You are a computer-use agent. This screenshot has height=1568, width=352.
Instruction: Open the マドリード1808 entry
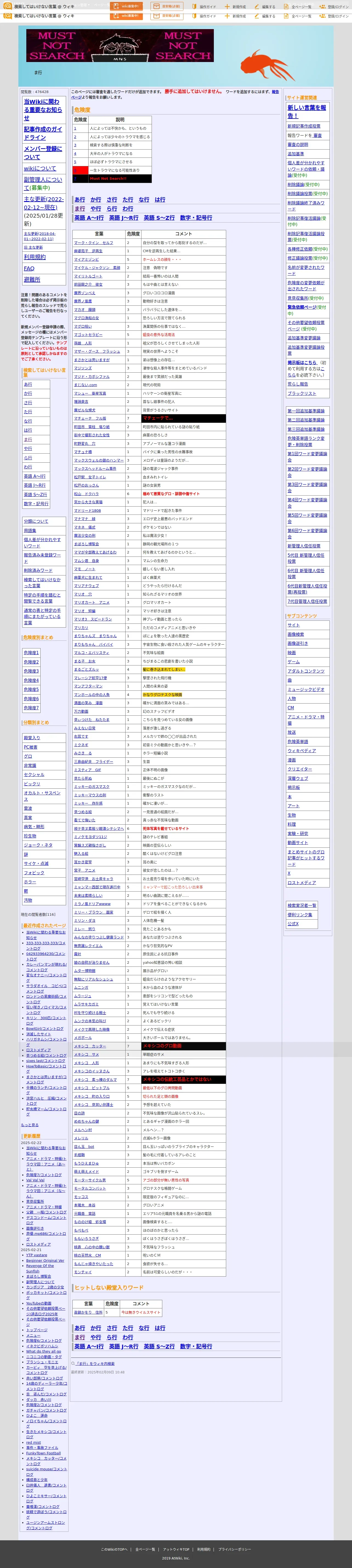(87, 511)
